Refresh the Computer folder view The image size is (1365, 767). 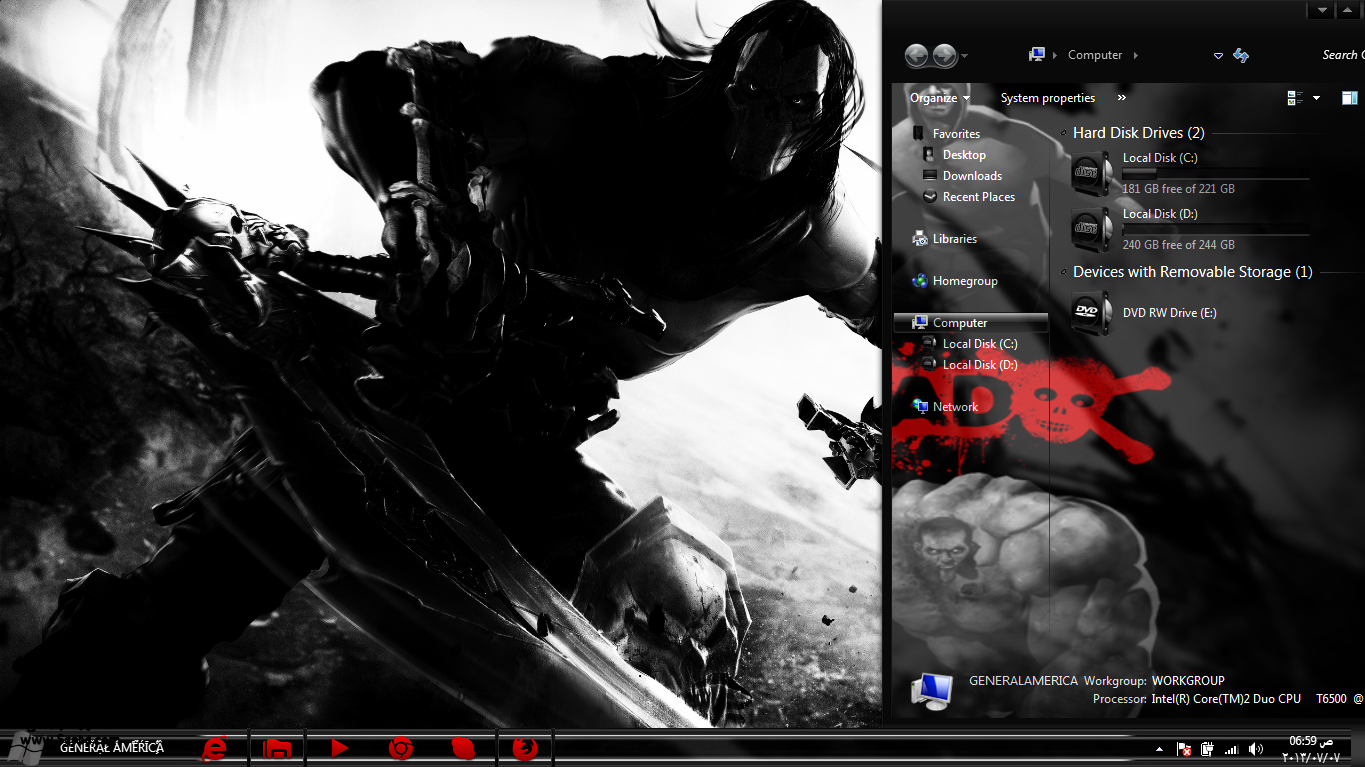[1241, 56]
